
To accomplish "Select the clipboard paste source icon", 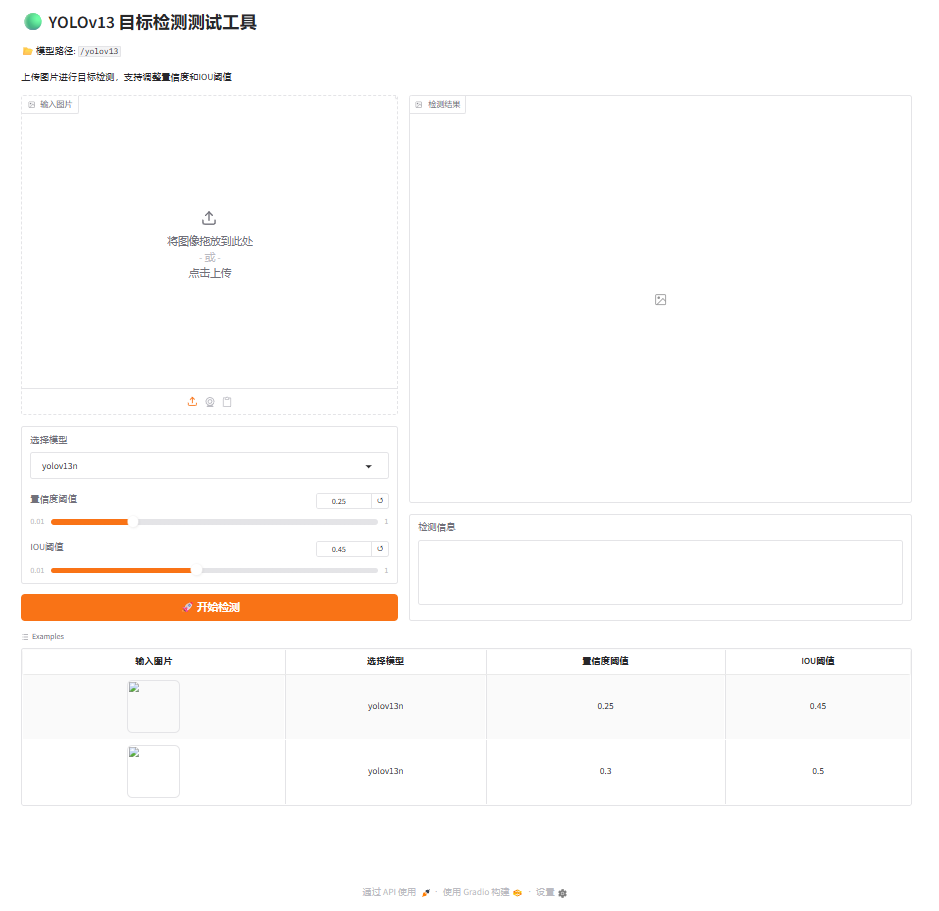I will coord(227,402).
